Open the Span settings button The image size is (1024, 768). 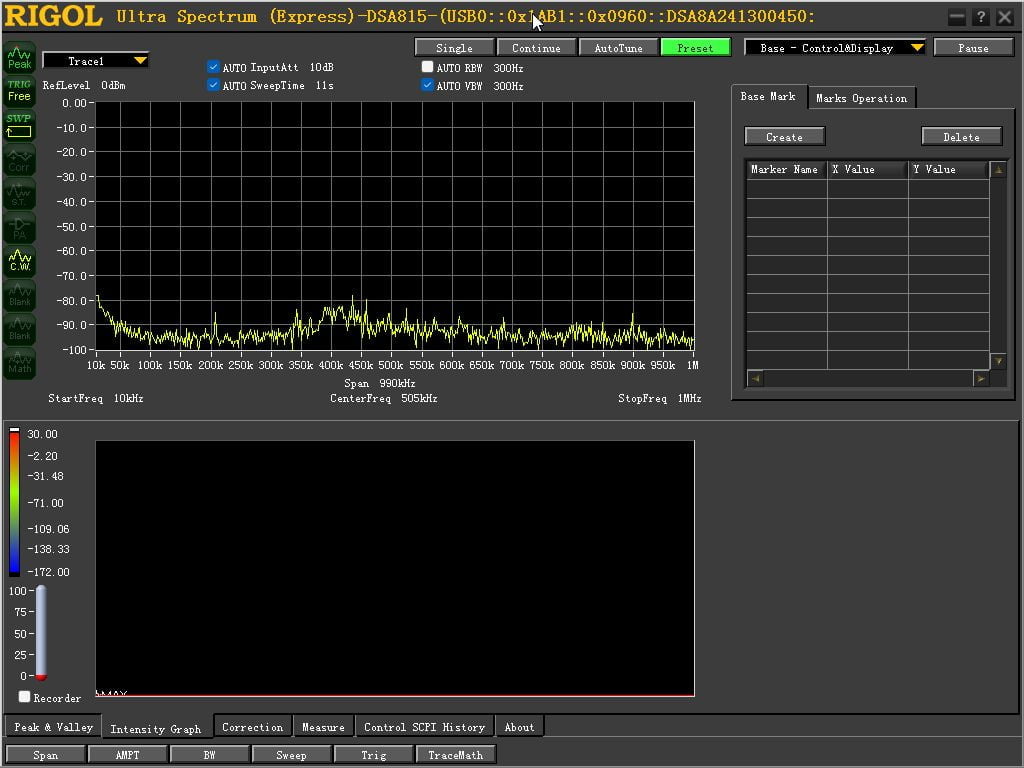[x=46, y=754]
